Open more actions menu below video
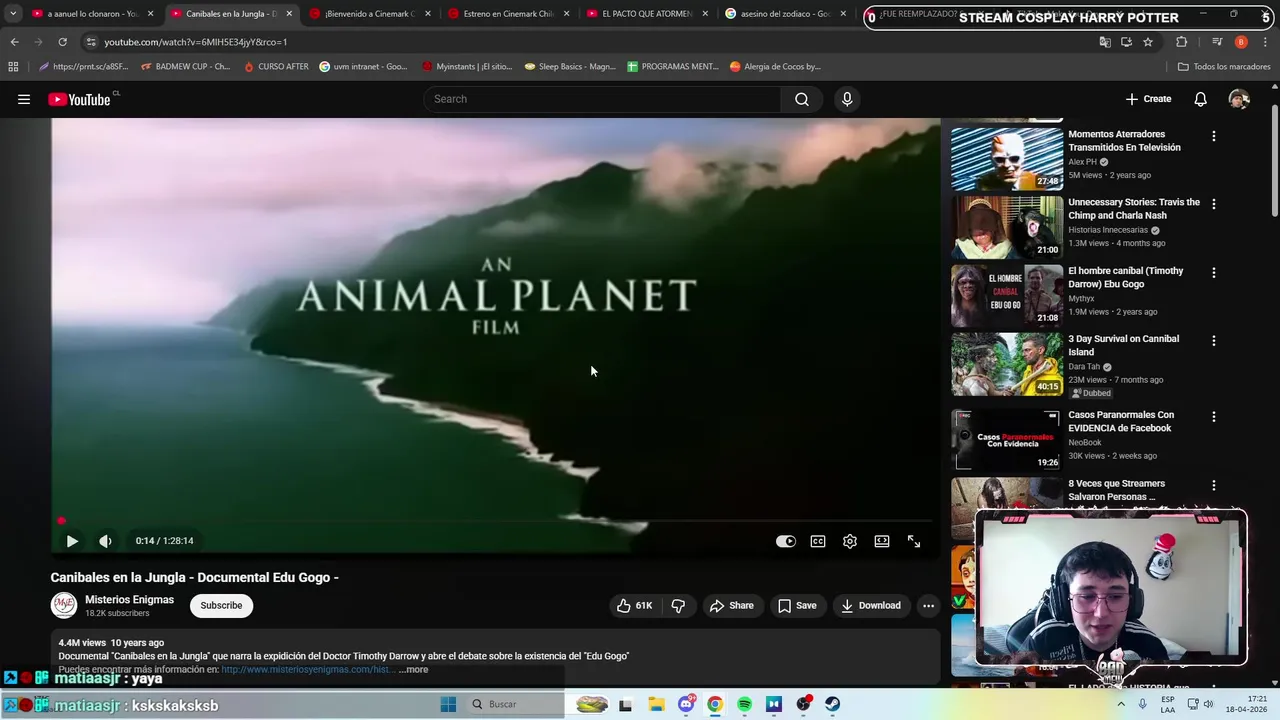This screenshot has width=1280, height=720. coord(928,605)
